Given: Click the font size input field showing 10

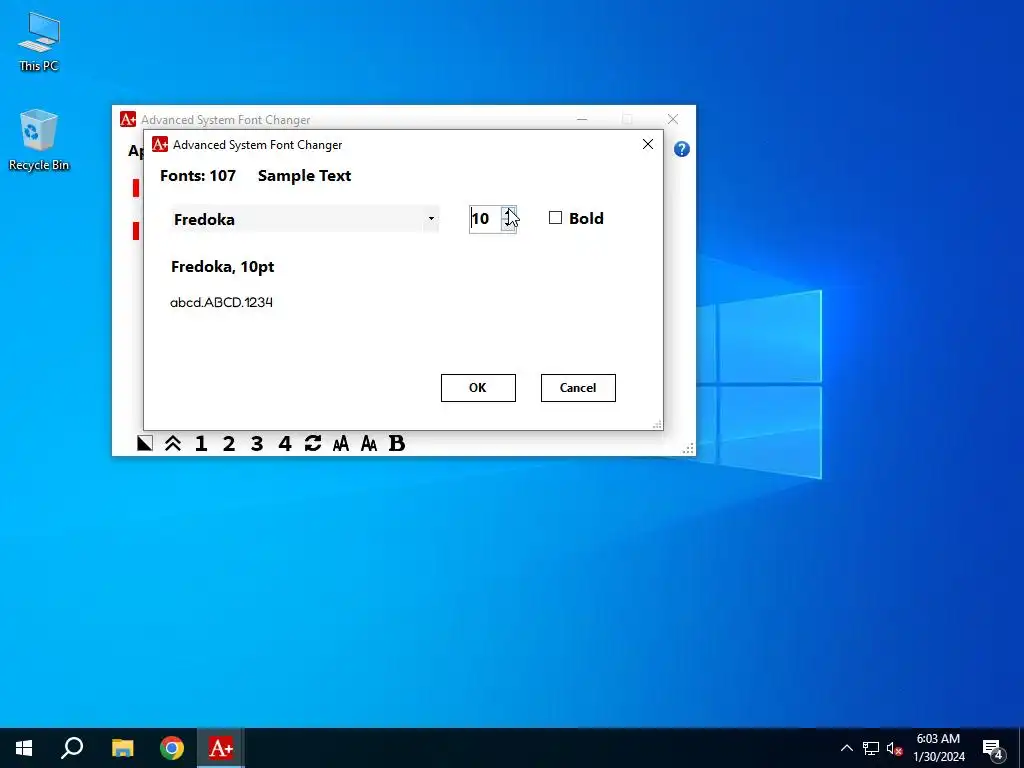Looking at the screenshot, I should 485,219.
